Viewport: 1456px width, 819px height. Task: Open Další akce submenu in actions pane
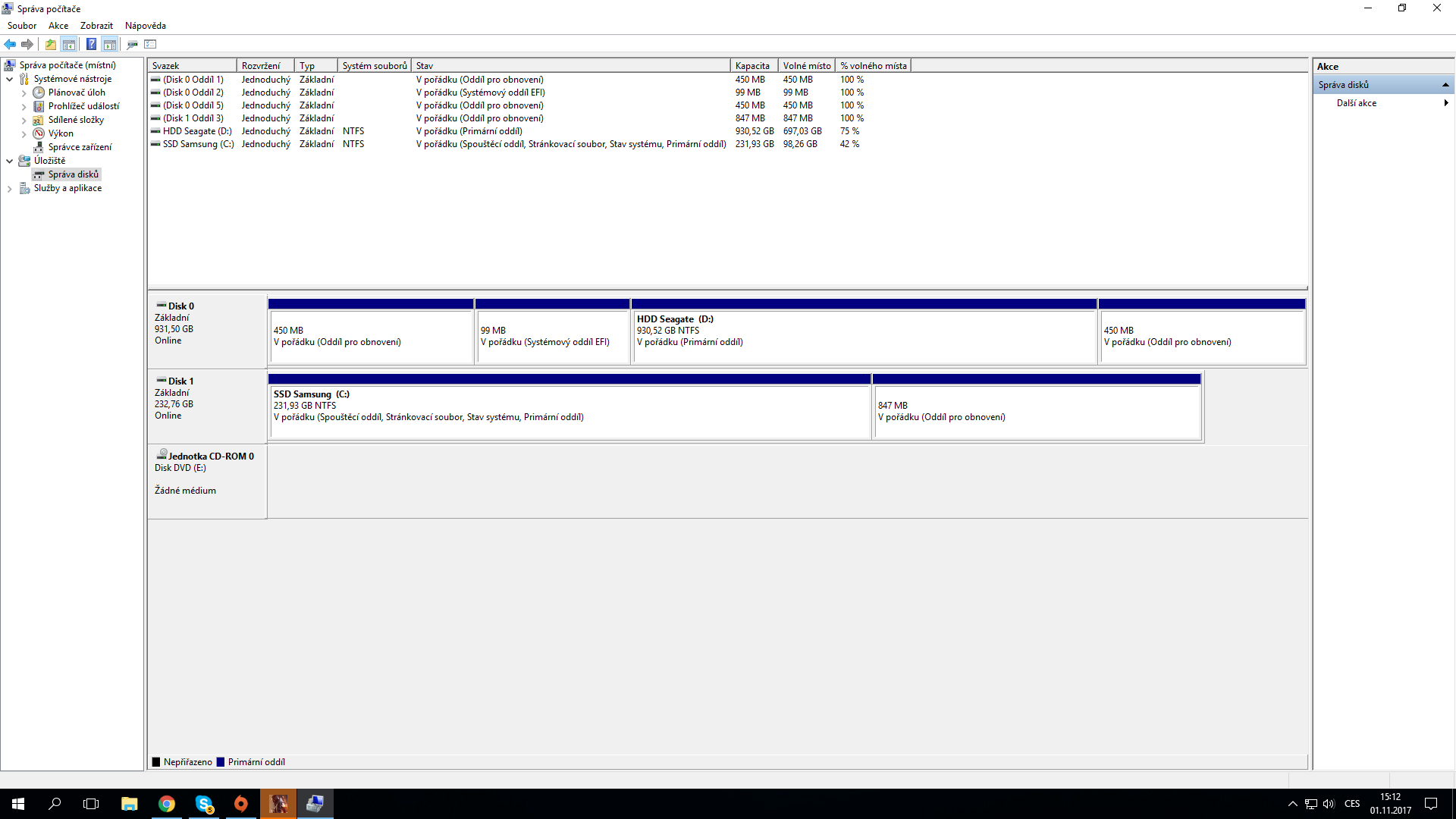click(1357, 103)
